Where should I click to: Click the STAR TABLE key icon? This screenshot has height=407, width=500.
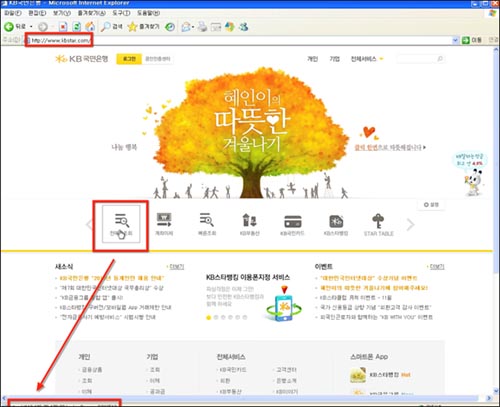[378, 220]
